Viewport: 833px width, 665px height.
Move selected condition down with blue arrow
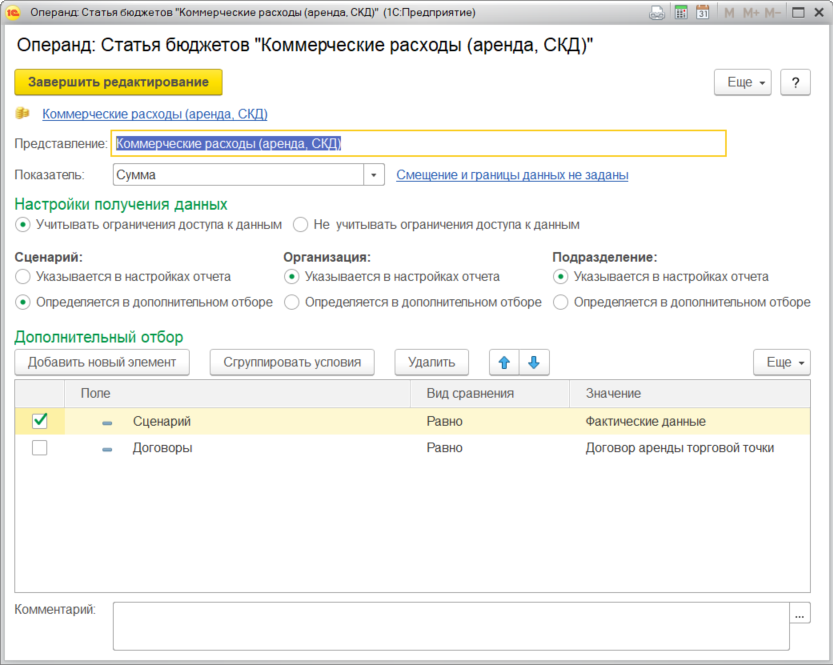coord(534,362)
